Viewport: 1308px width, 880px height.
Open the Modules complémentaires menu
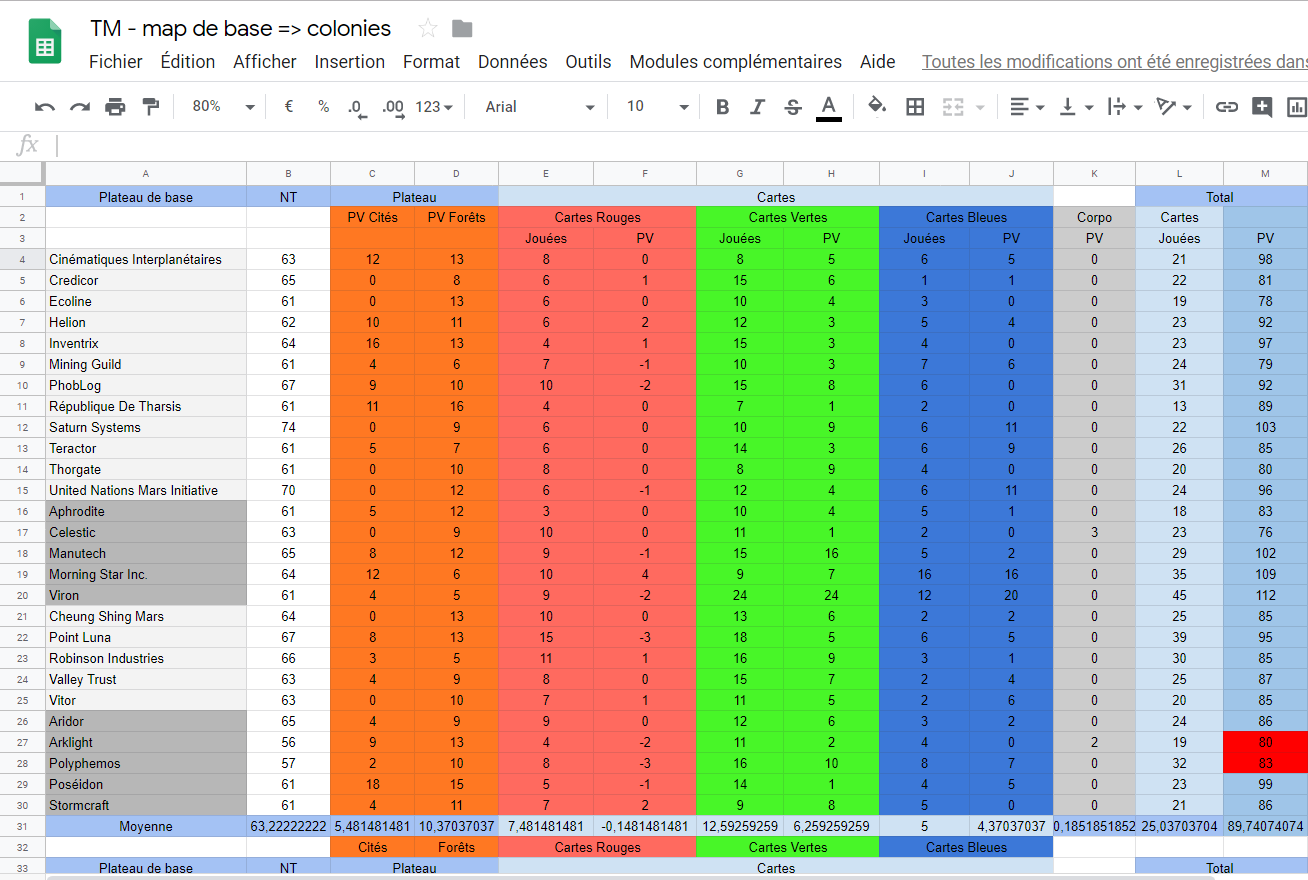(736, 62)
